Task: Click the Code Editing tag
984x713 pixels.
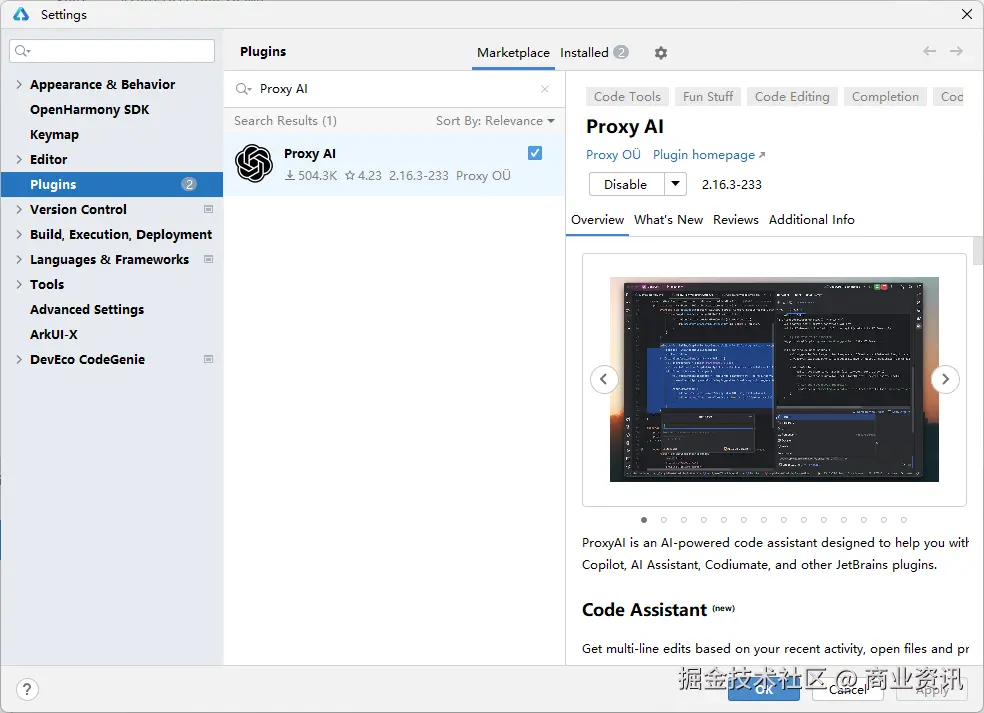Action: (x=792, y=97)
